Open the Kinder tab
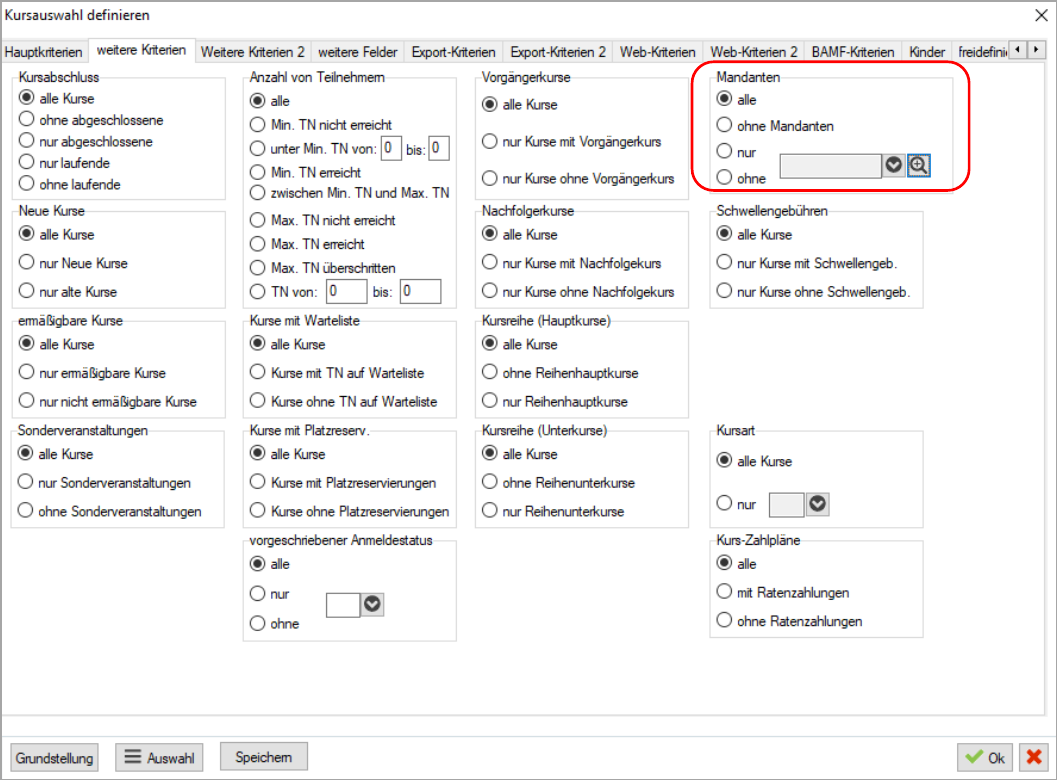The height and width of the screenshot is (780, 1057). tap(927, 52)
